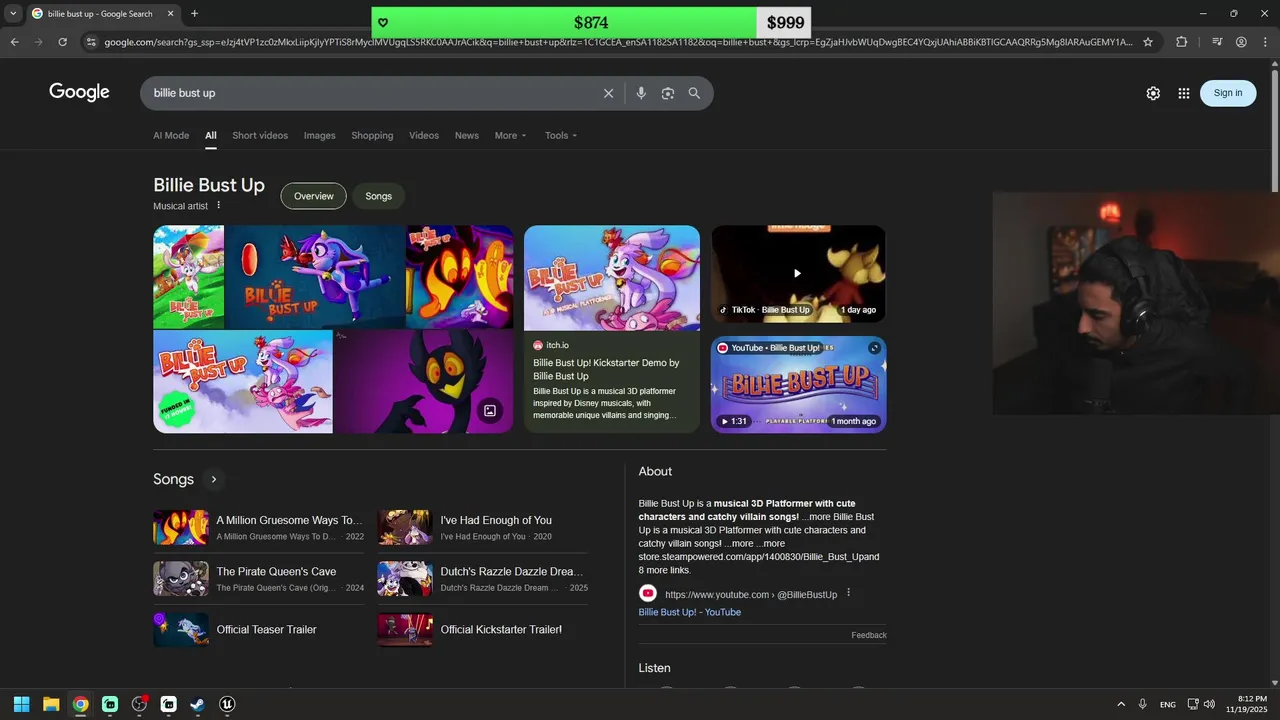Select the Songs chip

coord(379,196)
